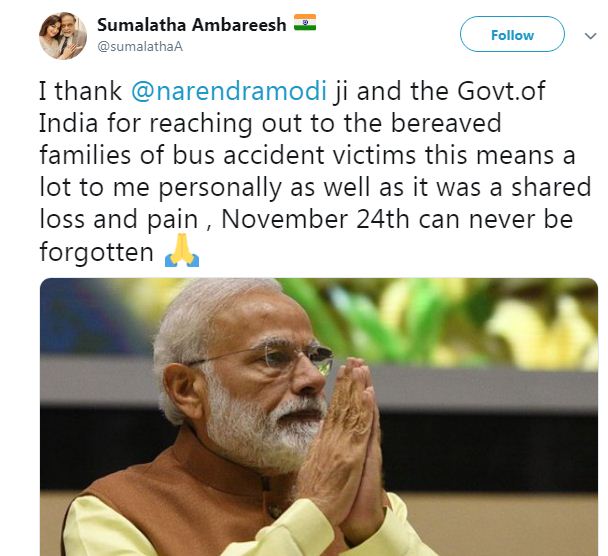Click the Indian flag emoji beside the name

305,22
